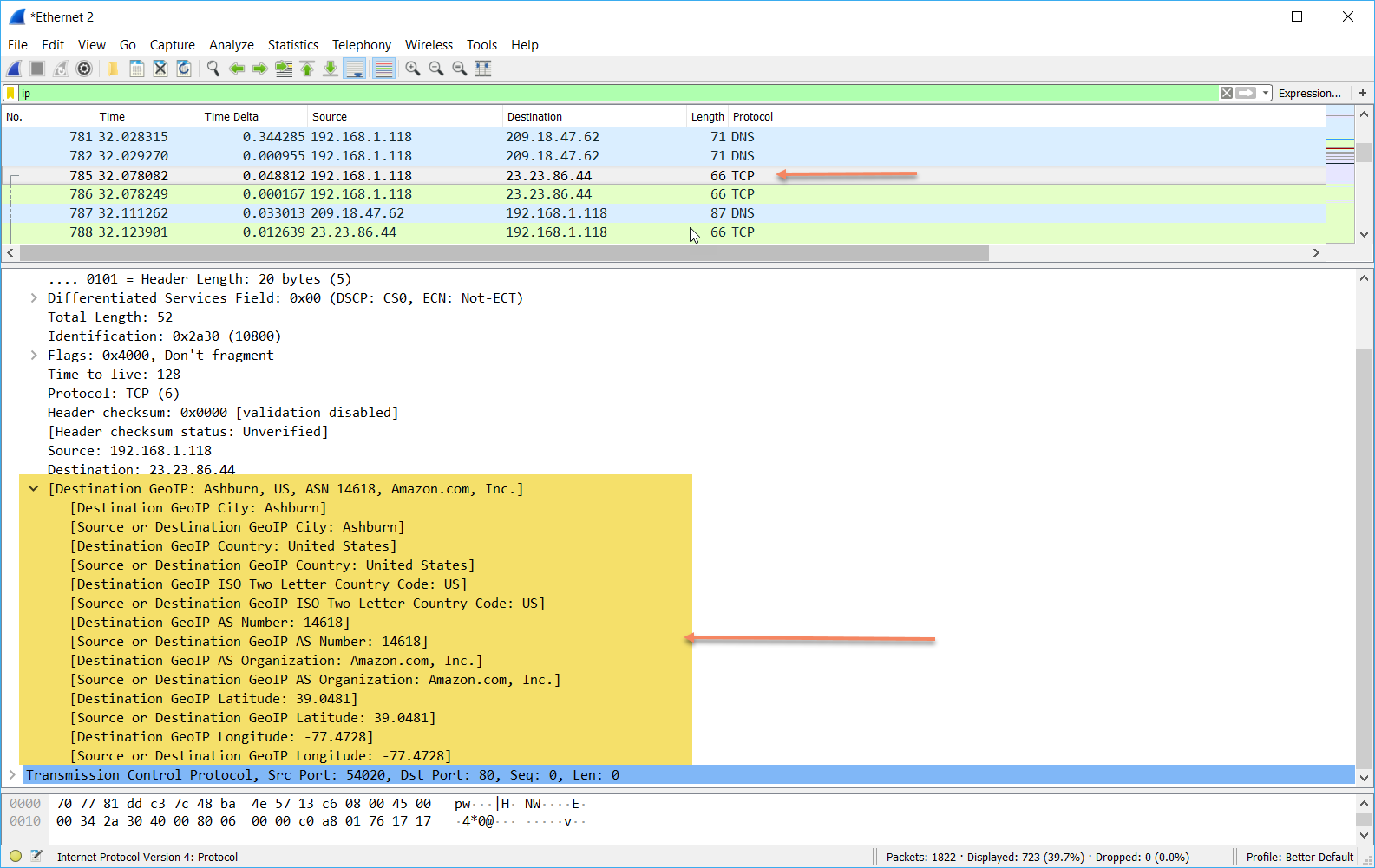Click the Go to last packet icon
Image resolution: width=1375 pixels, height=868 pixels.
click(331, 69)
